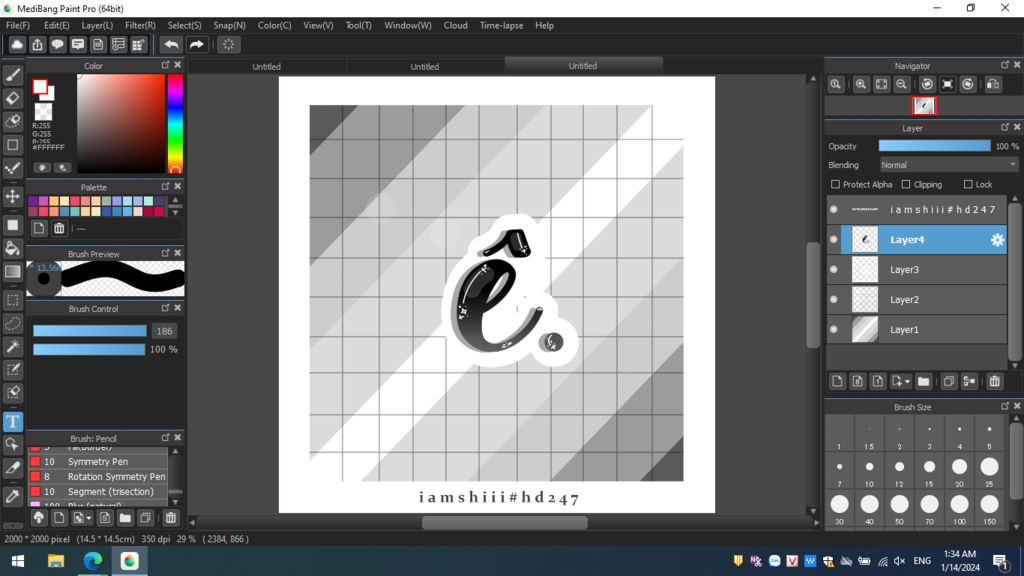Screen dimensions: 1024x576
Task: Select the Brush tool in left toolbar
Action: pyautogui.click(x=12, y=75)
